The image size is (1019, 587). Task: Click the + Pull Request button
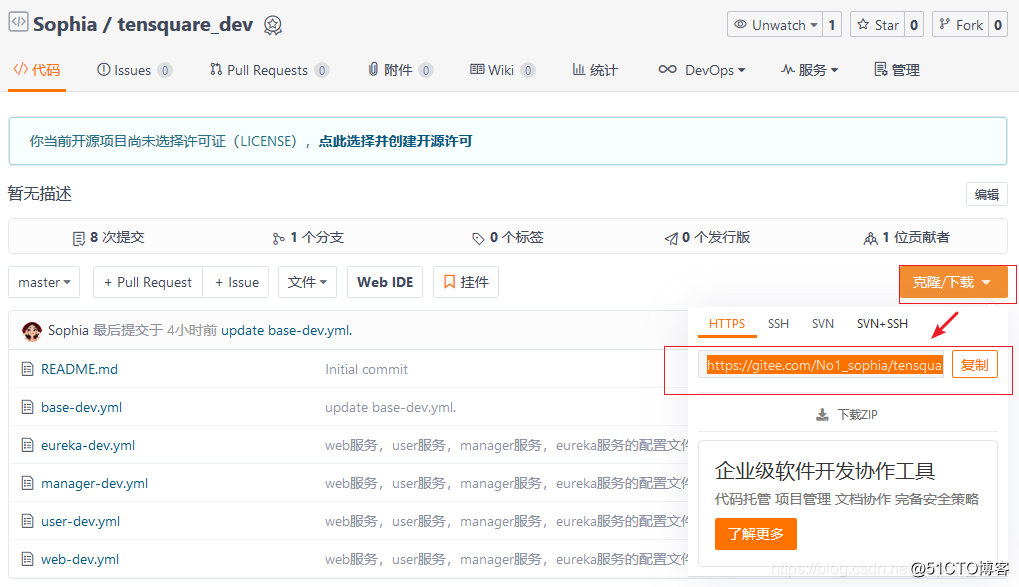pyautogui.click(x=148, y=282)
